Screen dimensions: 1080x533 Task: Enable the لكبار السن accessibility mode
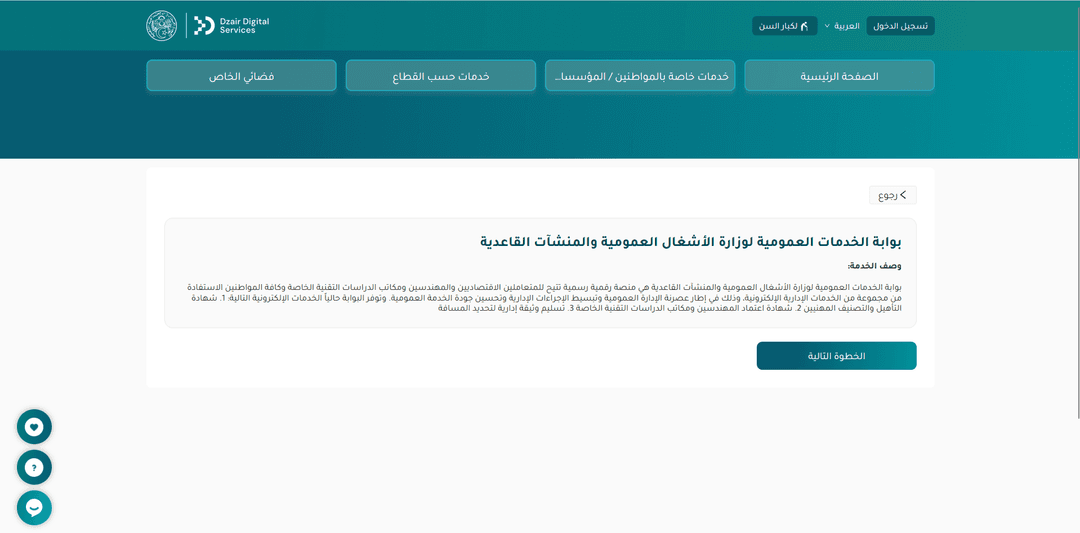[785, 26]
